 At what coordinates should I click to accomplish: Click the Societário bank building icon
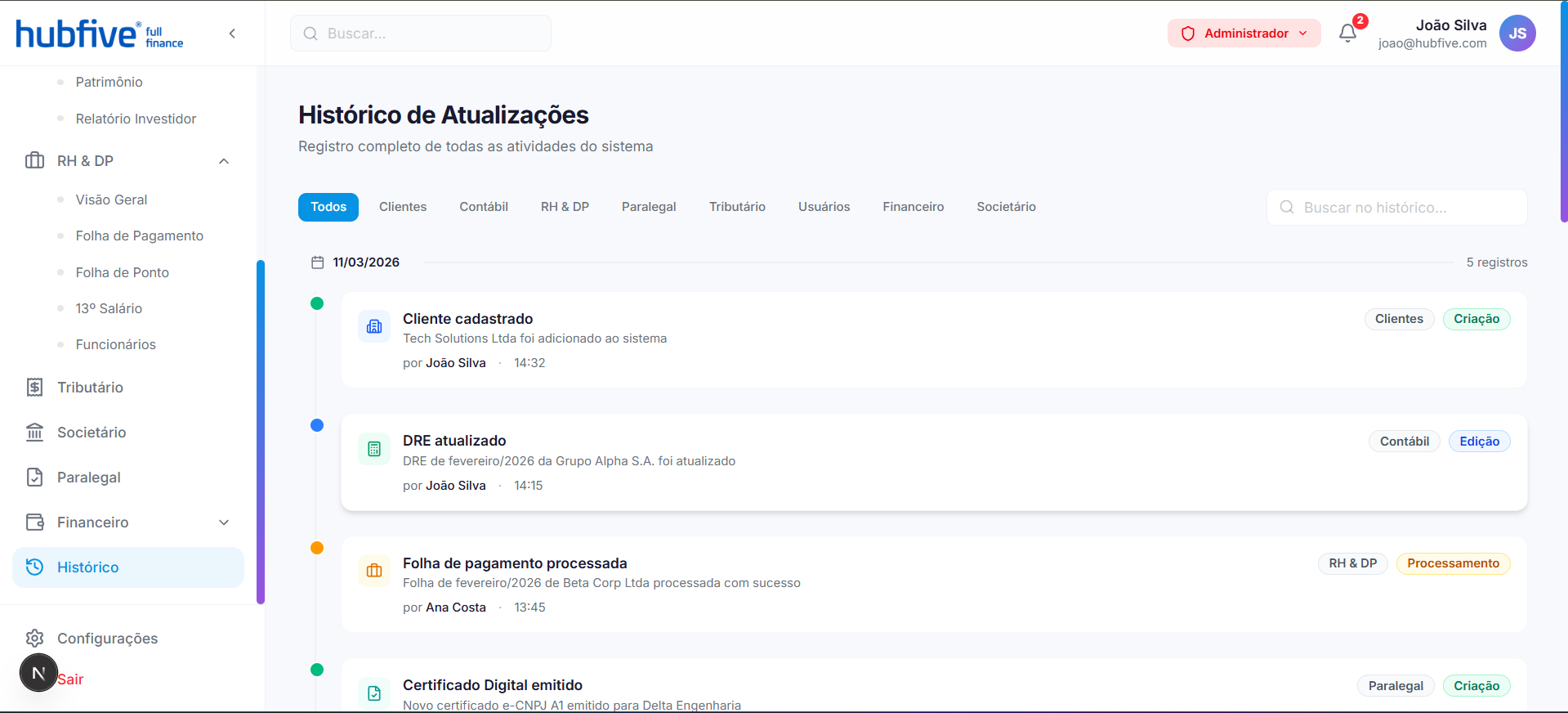pos(34,433)
